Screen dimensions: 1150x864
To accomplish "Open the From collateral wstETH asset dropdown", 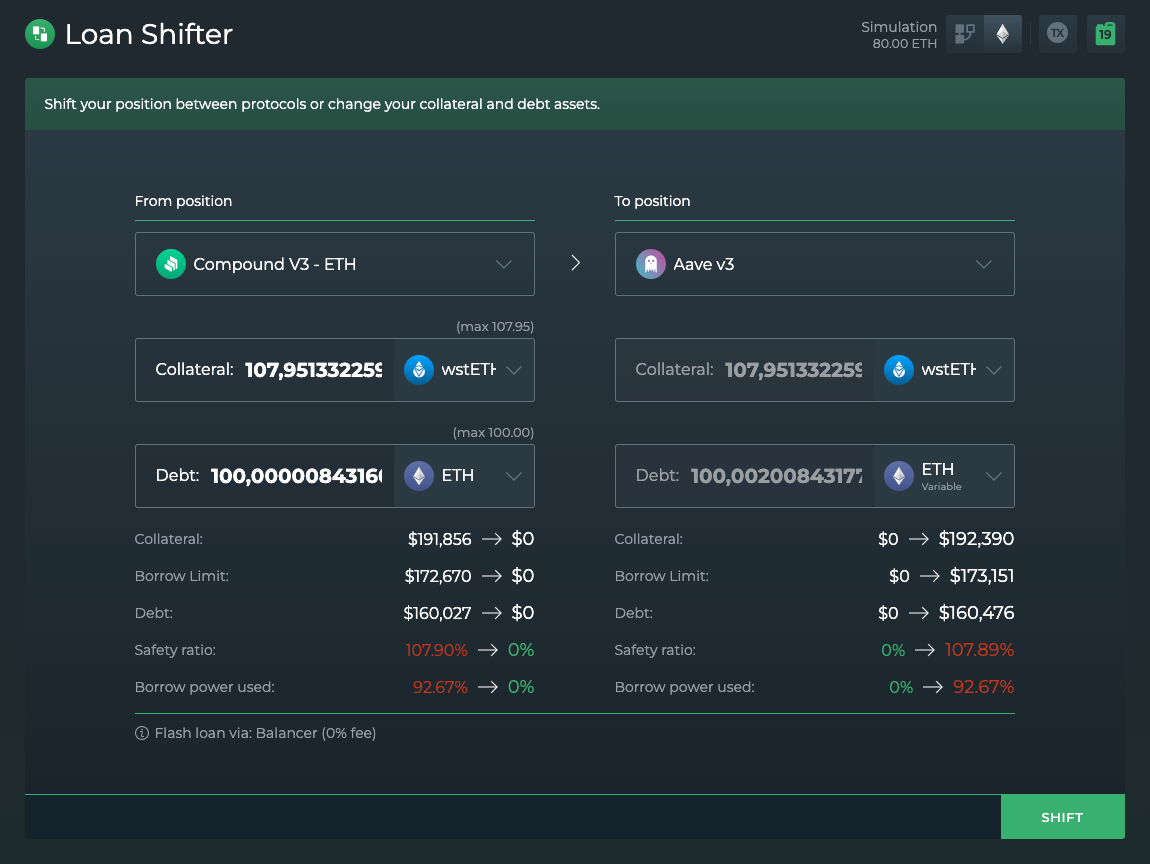I will click(x=464, y=370).
